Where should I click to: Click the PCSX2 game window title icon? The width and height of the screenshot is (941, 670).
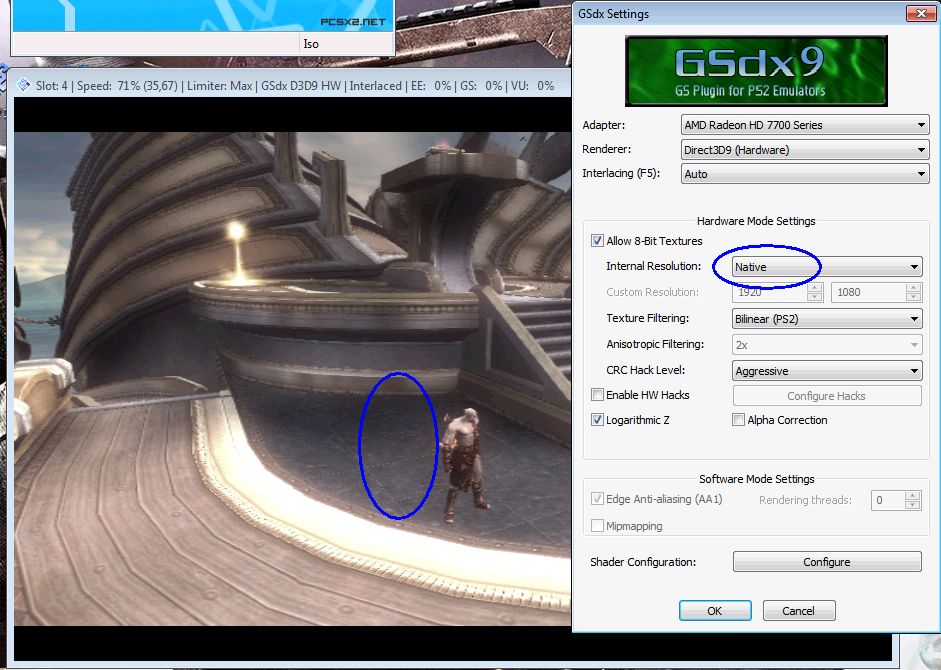23,85
